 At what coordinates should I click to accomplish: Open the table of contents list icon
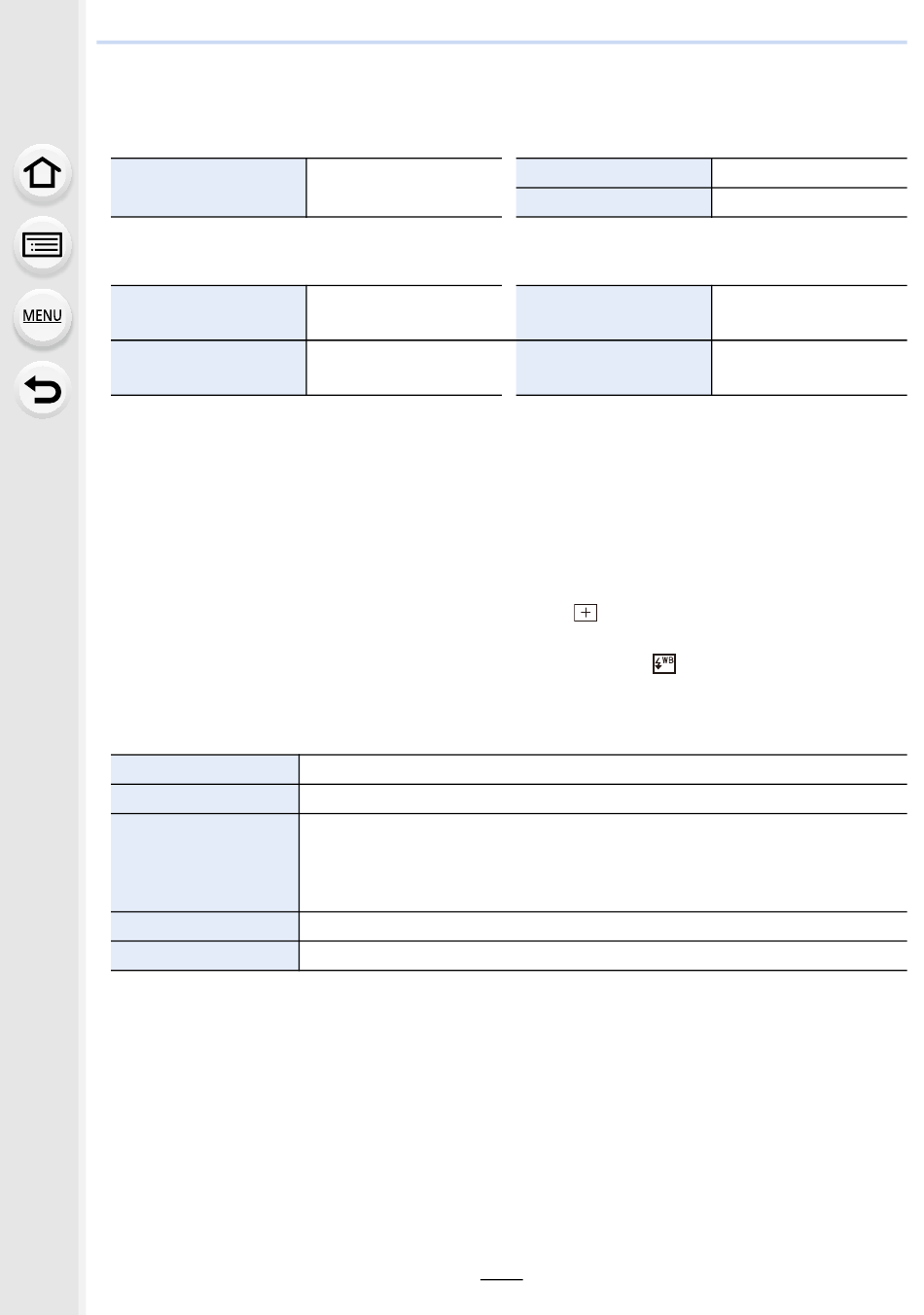pyautogui.click(x=42, y=245)
